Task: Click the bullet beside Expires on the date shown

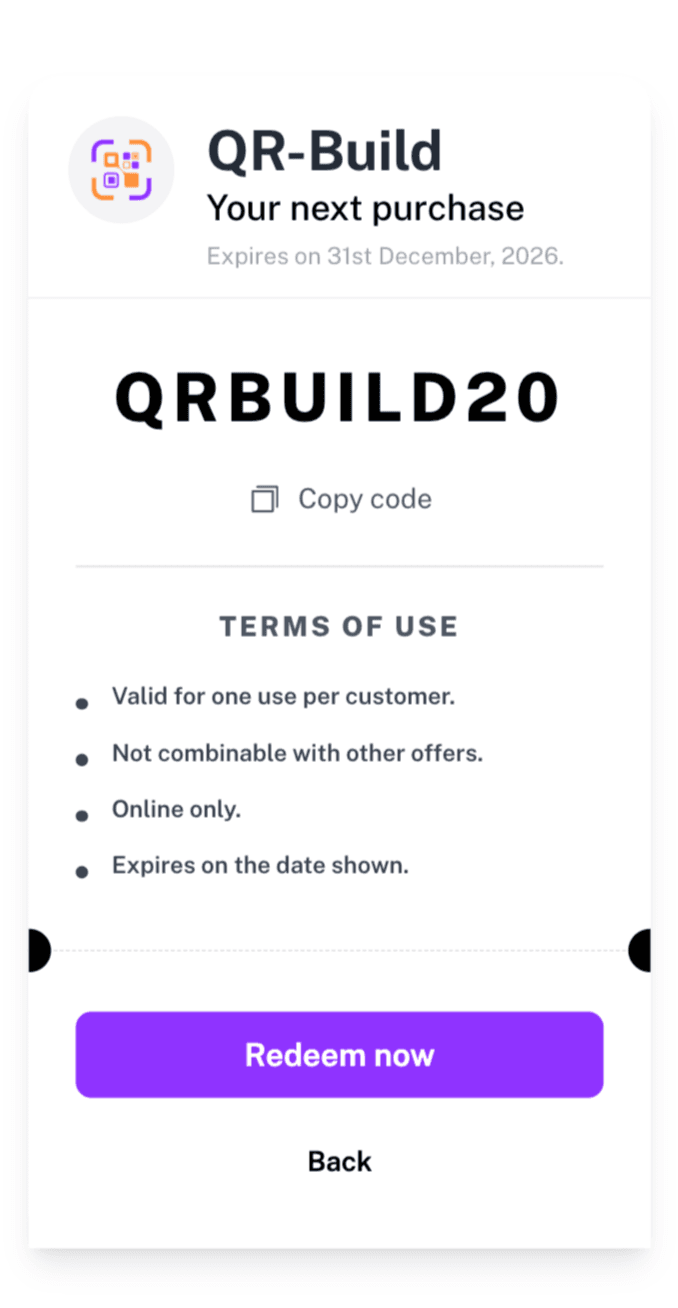Action: point(82,872)
